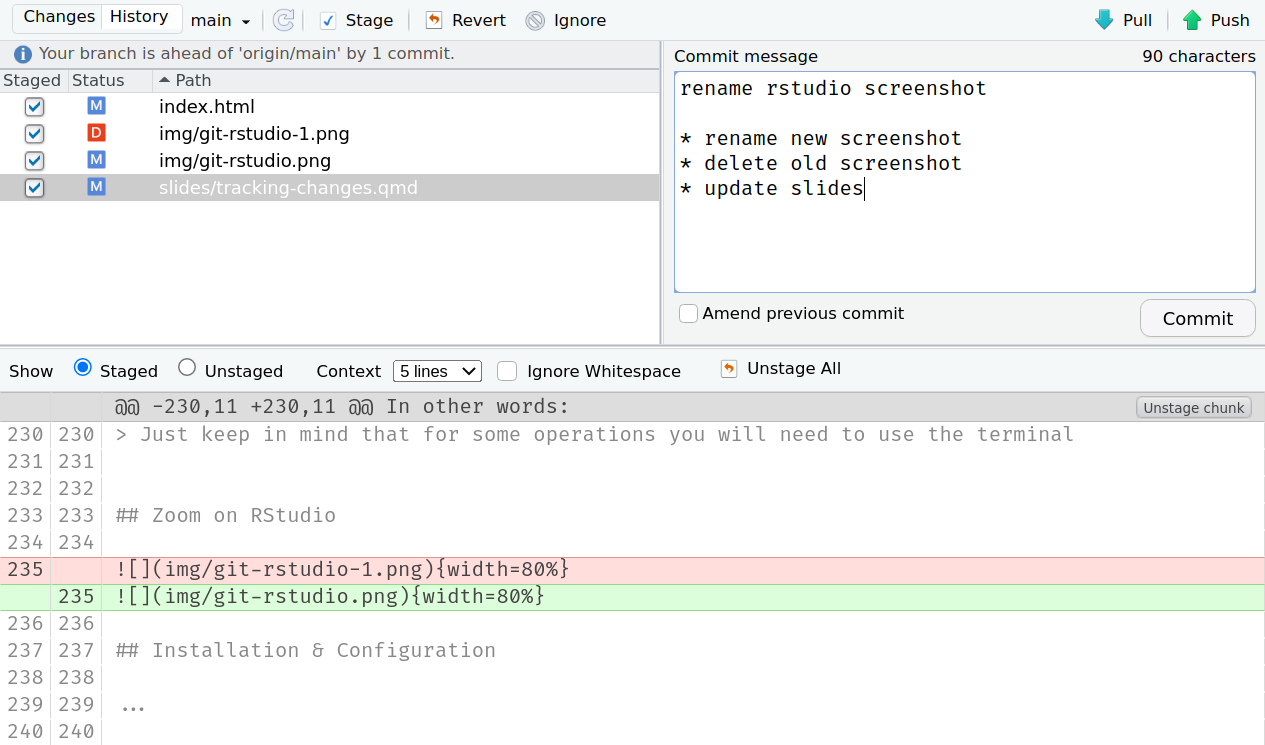Click the Unstage chunk button
The height and width of the screenshot is (745, 1265).
(1193, 407)
